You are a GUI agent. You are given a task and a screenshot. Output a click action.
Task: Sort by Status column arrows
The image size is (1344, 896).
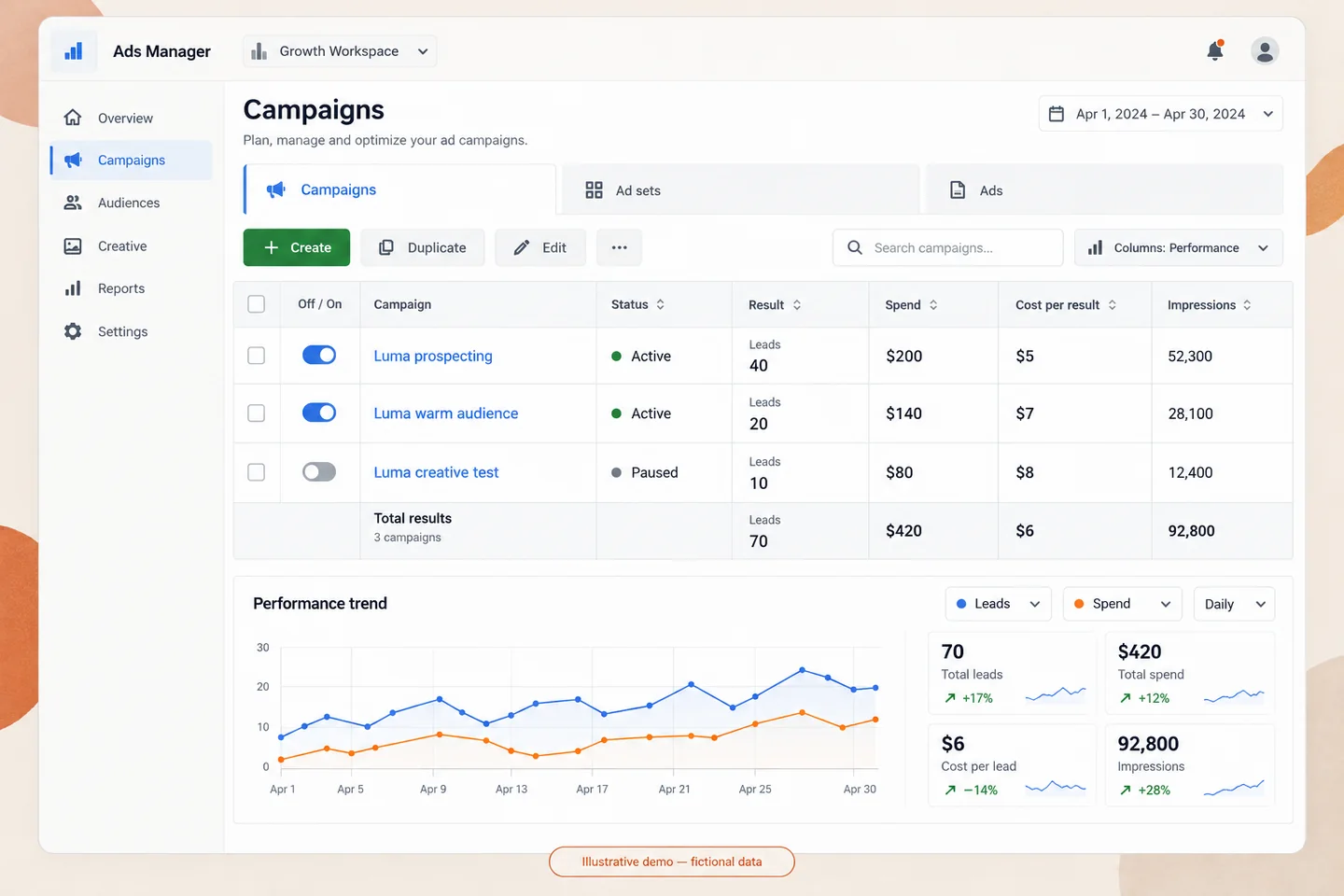point(661,304)
